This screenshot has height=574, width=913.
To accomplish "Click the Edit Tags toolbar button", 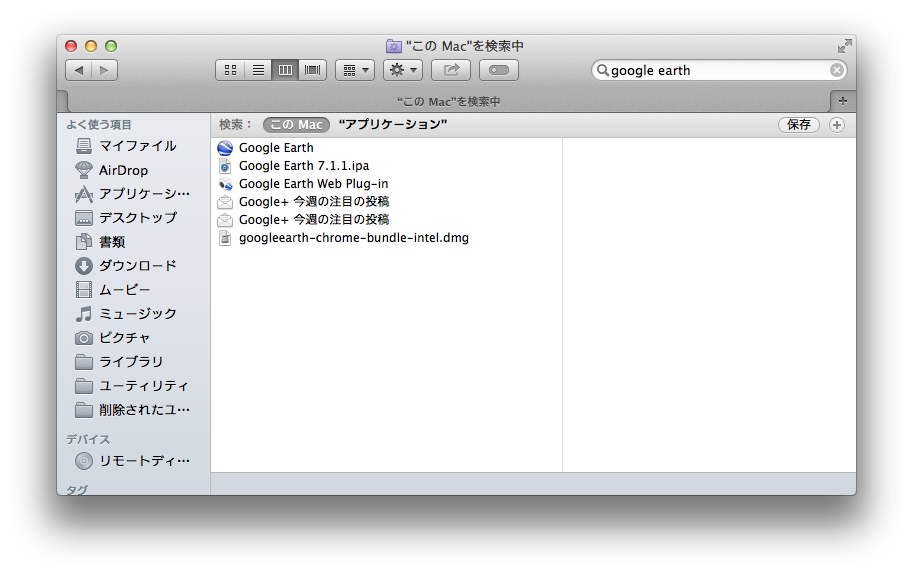I will [x=498, y=70].
